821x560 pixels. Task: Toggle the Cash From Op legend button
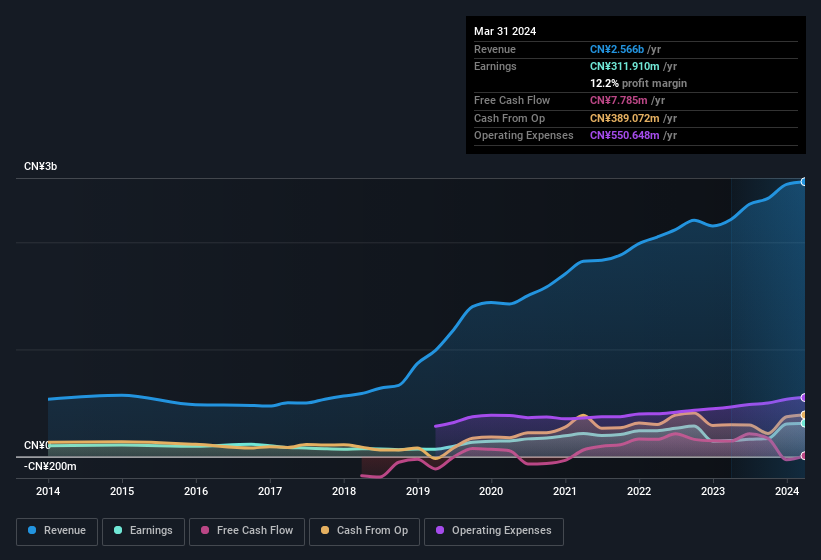click(364, 531)
